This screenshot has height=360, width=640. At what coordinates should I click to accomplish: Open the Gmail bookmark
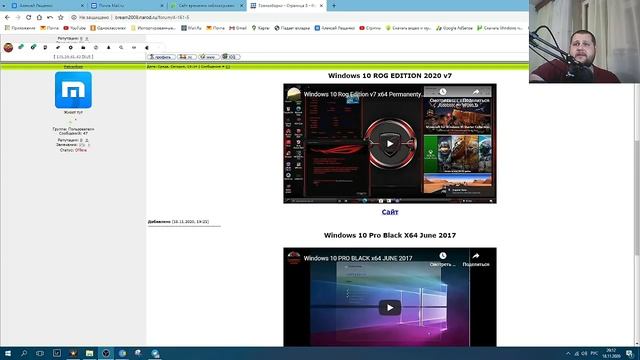click(238, 28)
